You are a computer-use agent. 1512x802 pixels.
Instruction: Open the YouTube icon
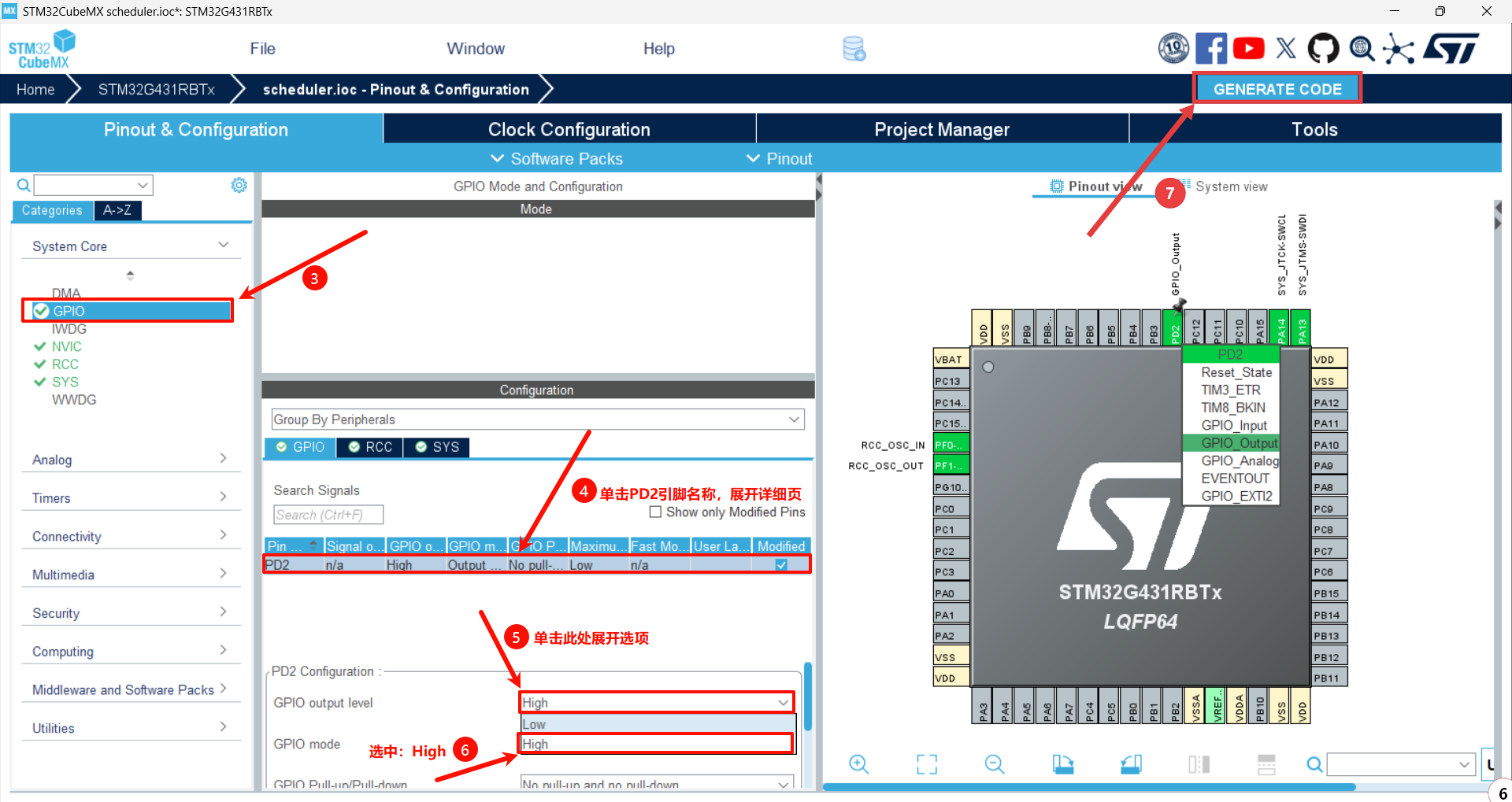[1248, 49]
